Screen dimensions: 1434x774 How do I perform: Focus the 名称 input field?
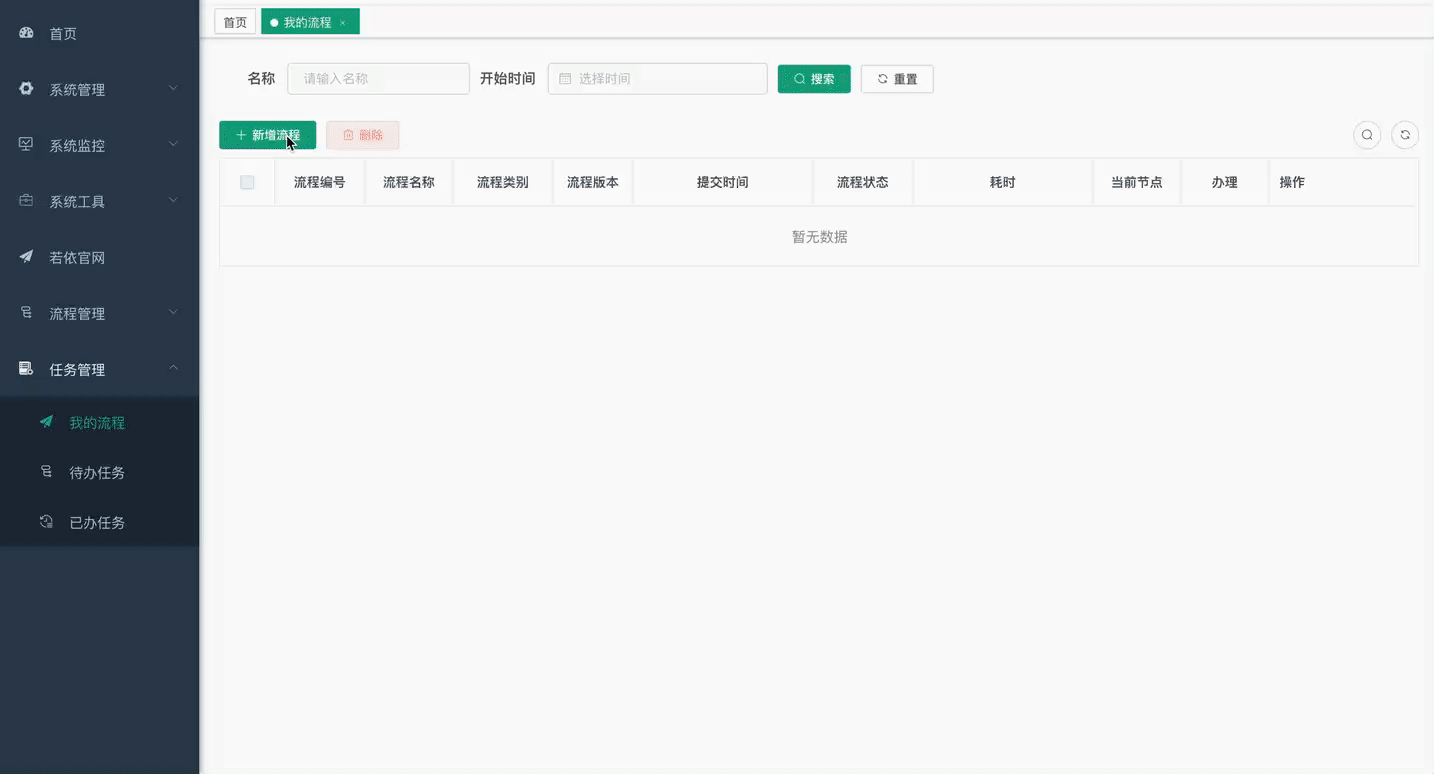378,79
